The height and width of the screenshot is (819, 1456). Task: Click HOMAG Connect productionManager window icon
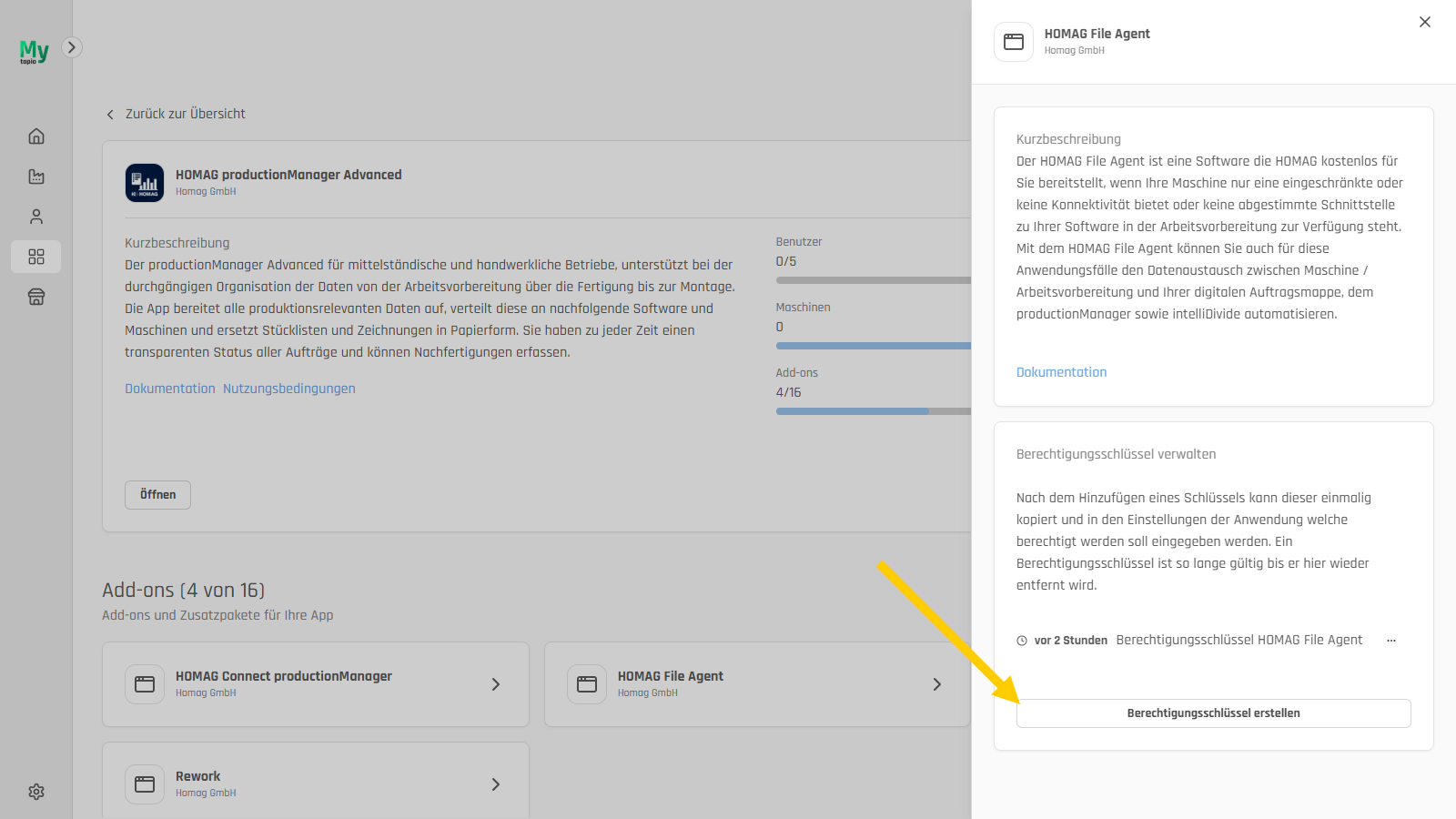coord(145,684)
